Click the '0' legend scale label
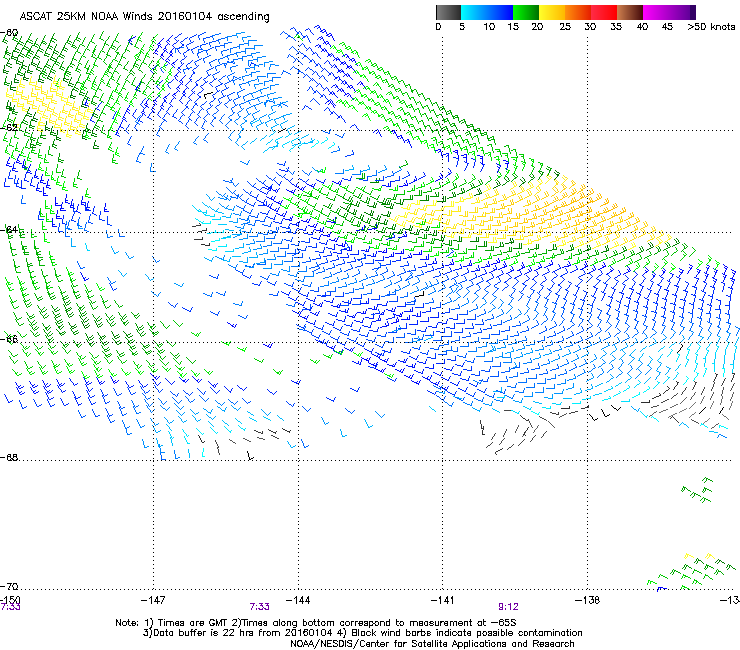The width and height of the screenshot is (740, 650). point(438,27)
